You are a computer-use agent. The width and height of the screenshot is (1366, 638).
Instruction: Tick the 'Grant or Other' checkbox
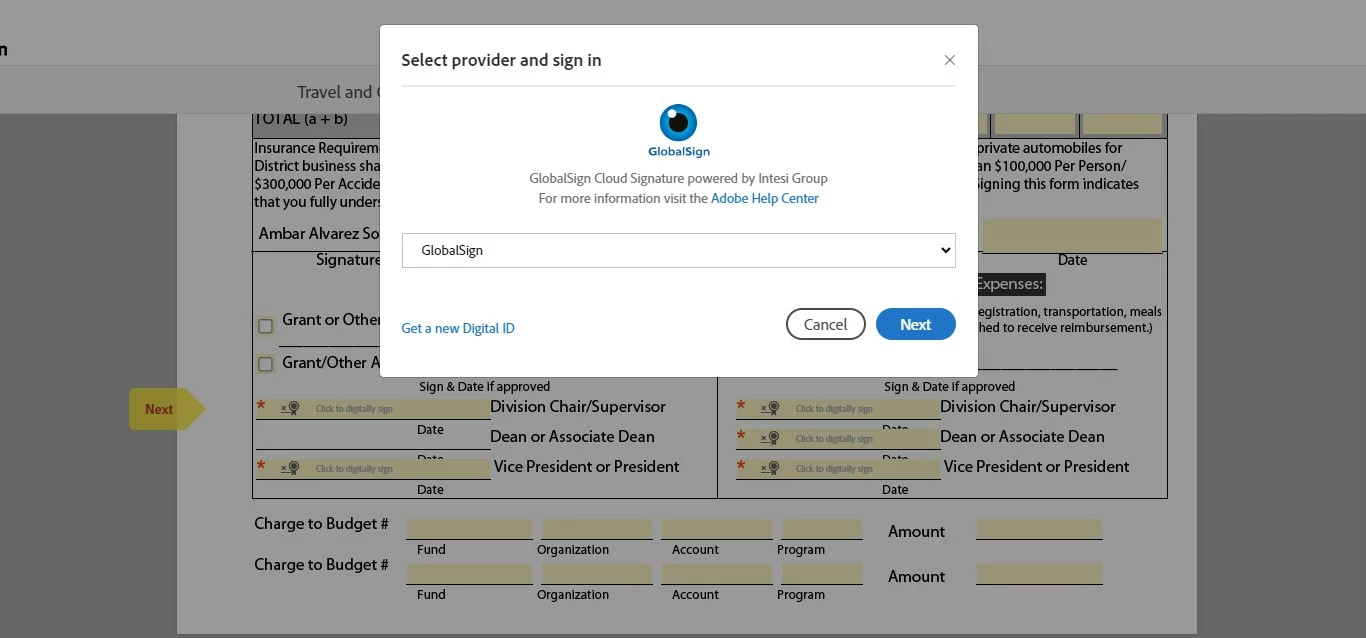coord(265,326)
